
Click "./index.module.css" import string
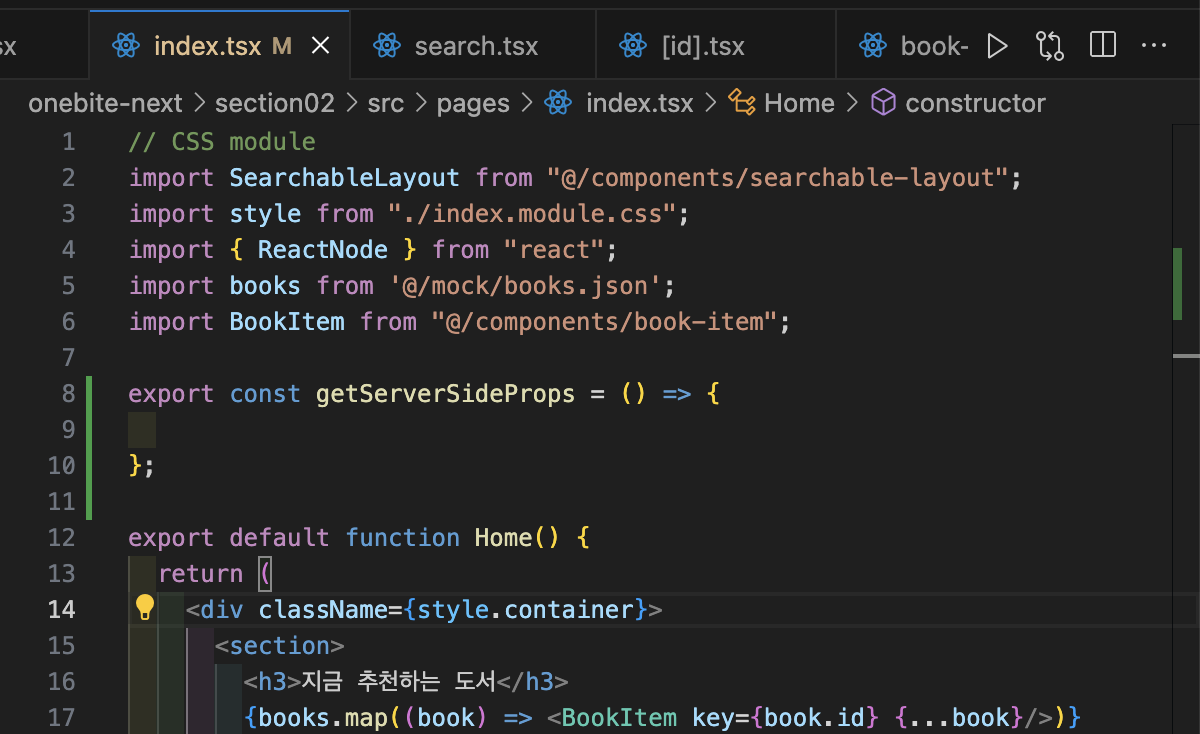[x=532, y=214]
